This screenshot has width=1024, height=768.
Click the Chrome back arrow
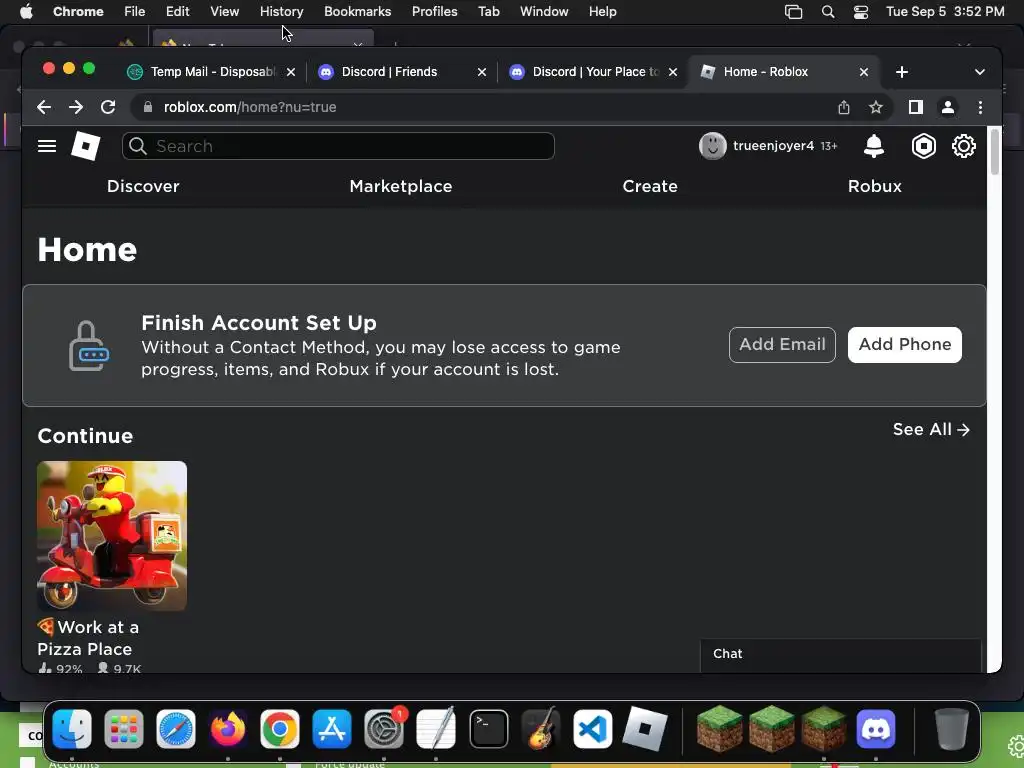44,107
